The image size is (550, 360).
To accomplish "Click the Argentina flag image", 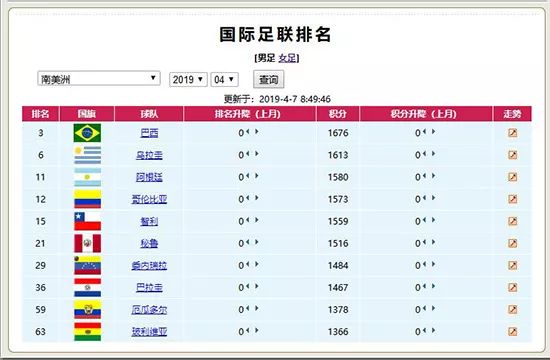I will tap(87, 177).
